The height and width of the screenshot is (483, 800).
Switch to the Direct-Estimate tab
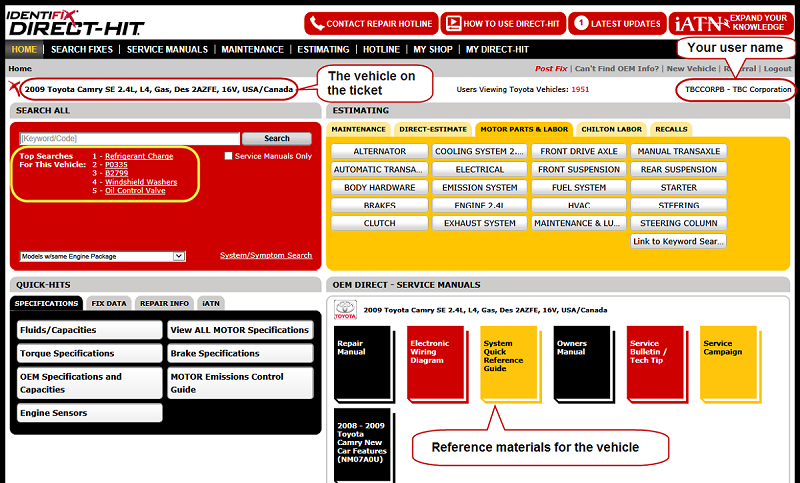433,130
